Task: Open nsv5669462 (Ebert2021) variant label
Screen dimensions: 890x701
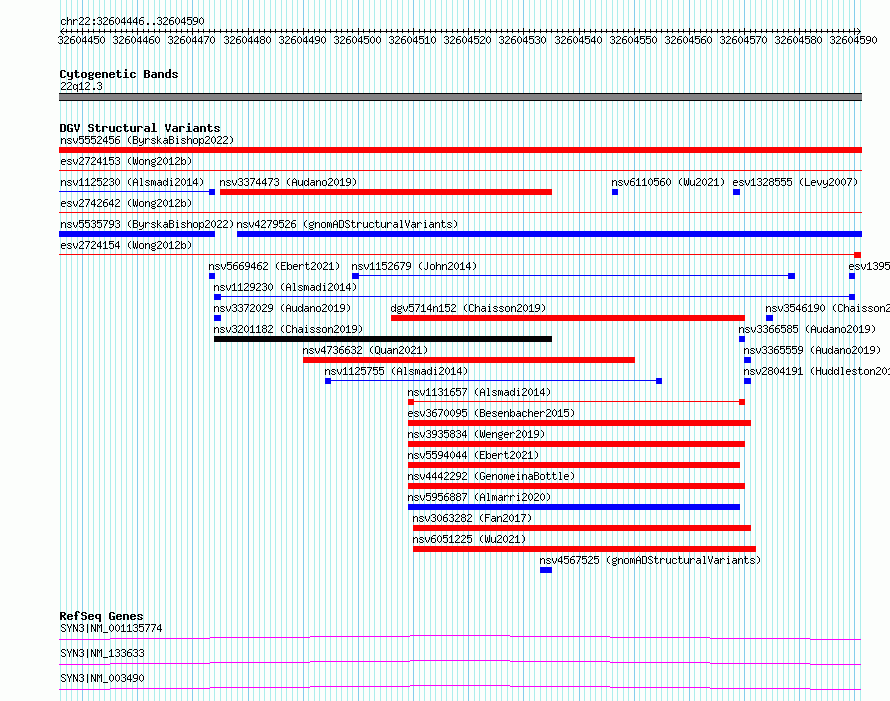Action: point(274,266)
